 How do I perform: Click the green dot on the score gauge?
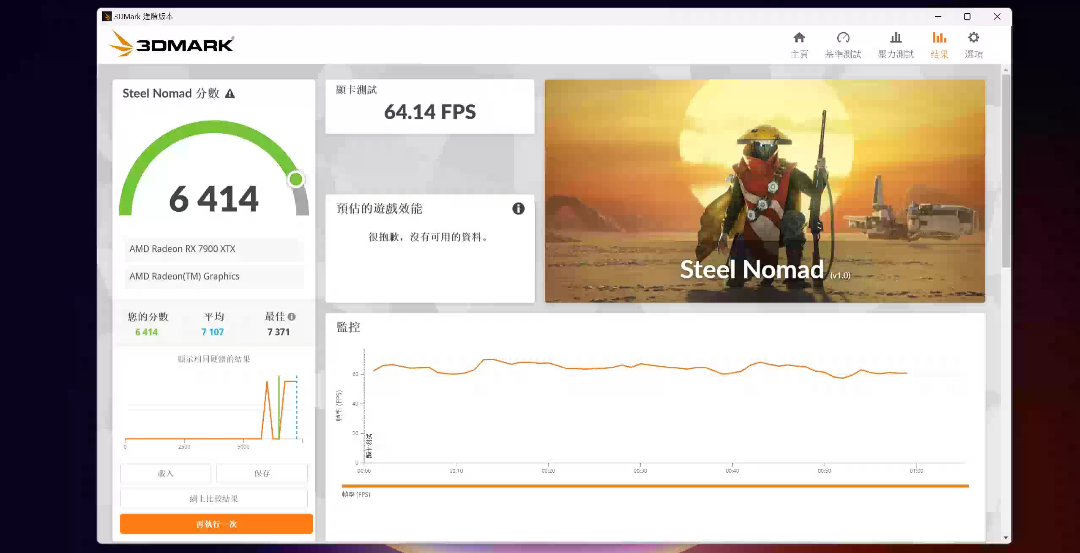296,180
